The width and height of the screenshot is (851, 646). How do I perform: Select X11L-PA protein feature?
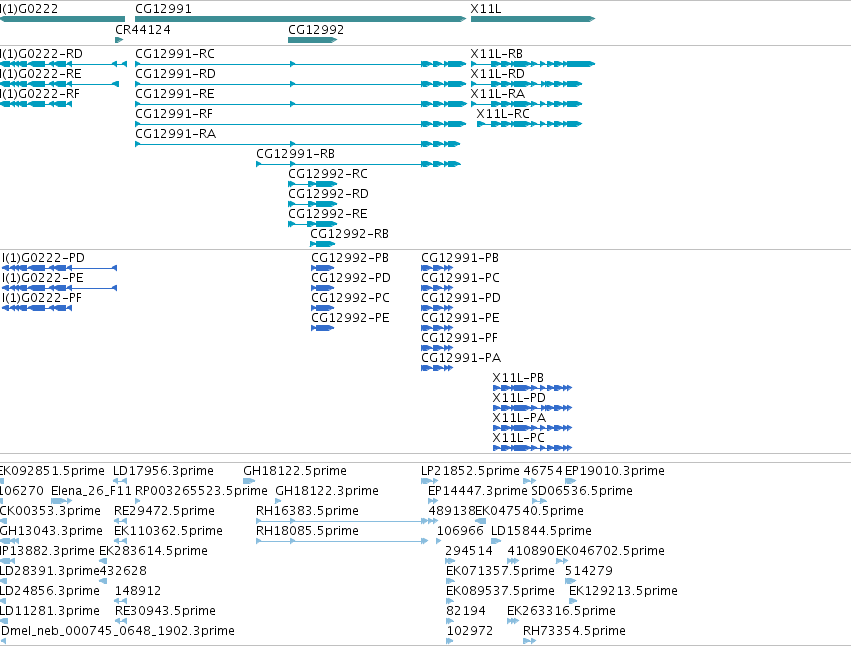(532, 428)
